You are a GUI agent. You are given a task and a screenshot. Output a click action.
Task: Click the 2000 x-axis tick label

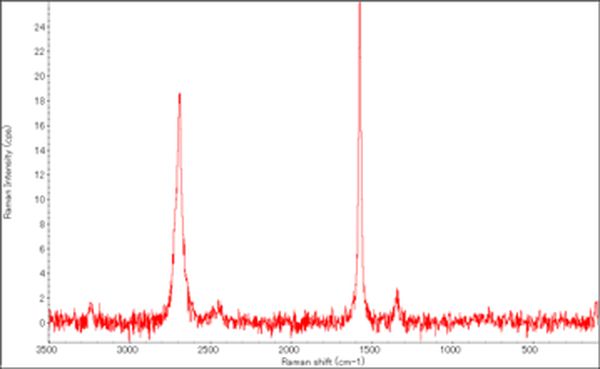(x=290, y=350)
